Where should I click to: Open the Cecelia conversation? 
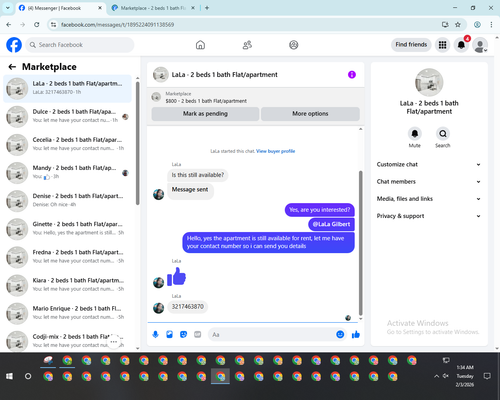coord(67,145)
